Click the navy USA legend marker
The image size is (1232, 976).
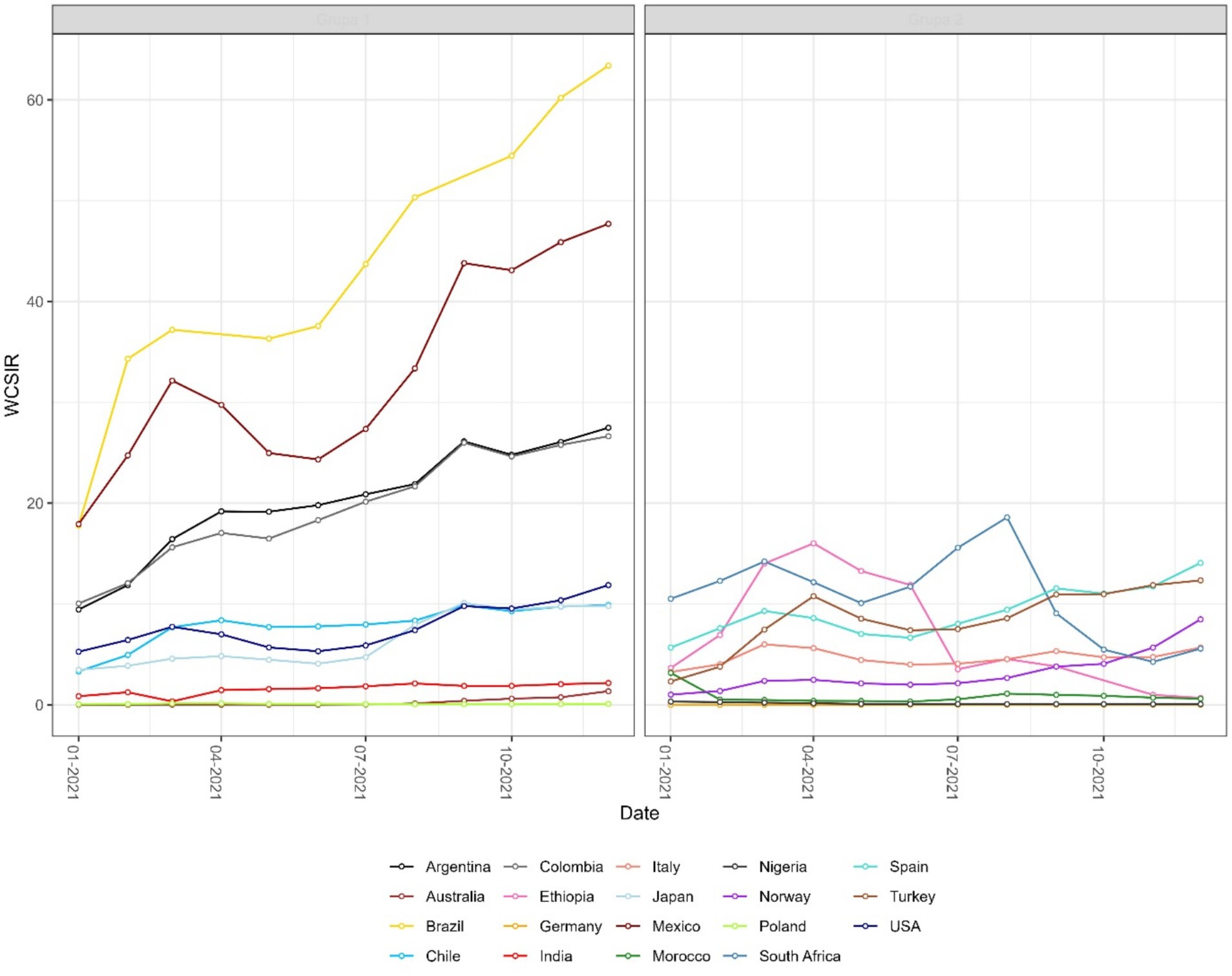(x=866, y=926)
